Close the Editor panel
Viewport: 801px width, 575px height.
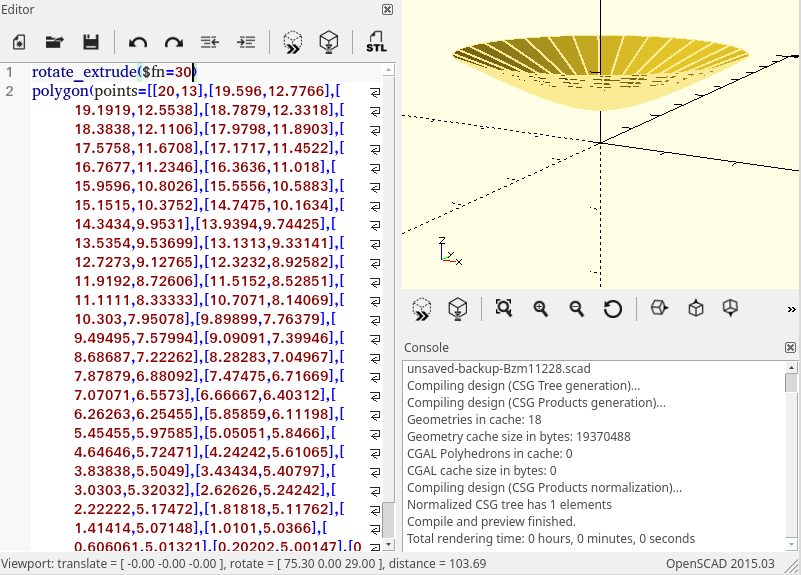[x=388, y=9]
